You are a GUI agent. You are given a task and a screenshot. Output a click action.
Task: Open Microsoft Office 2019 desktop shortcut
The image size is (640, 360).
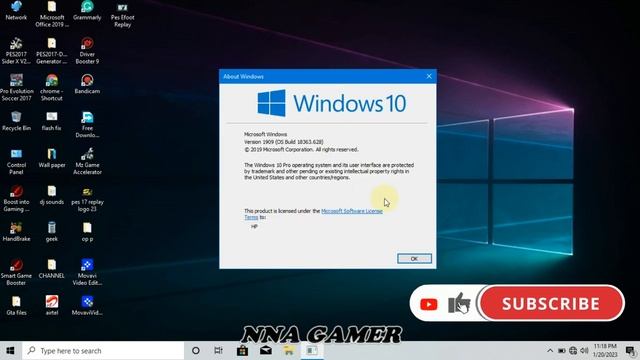pyautogui.click(x=52, y=14)
